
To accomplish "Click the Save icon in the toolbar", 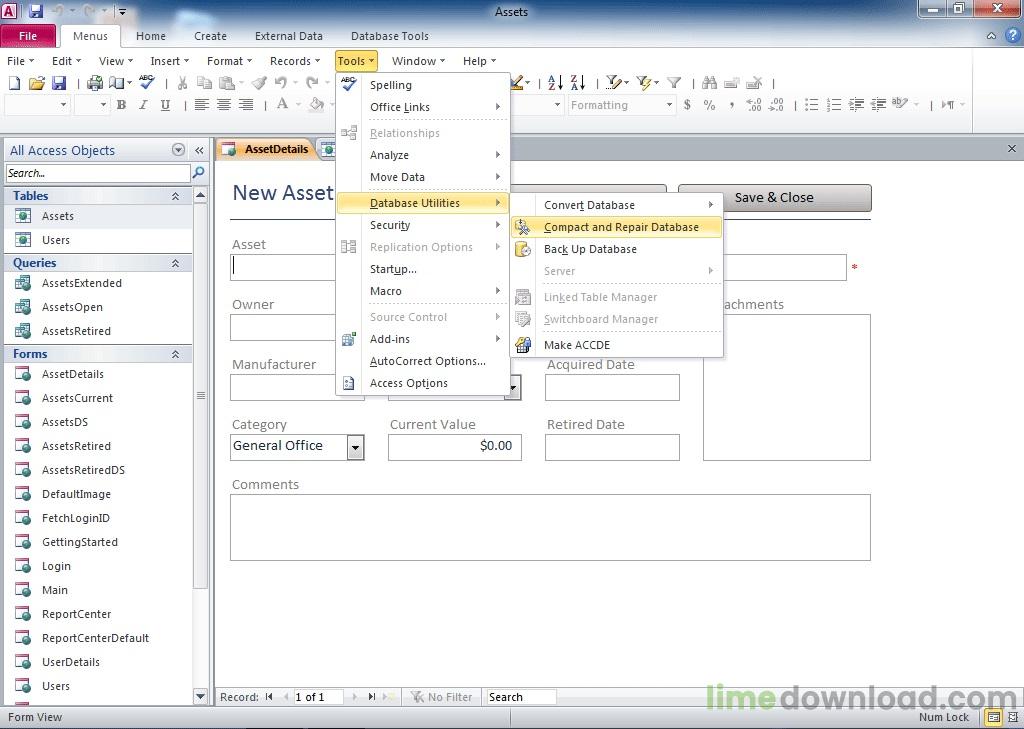I will coord(59,84).
